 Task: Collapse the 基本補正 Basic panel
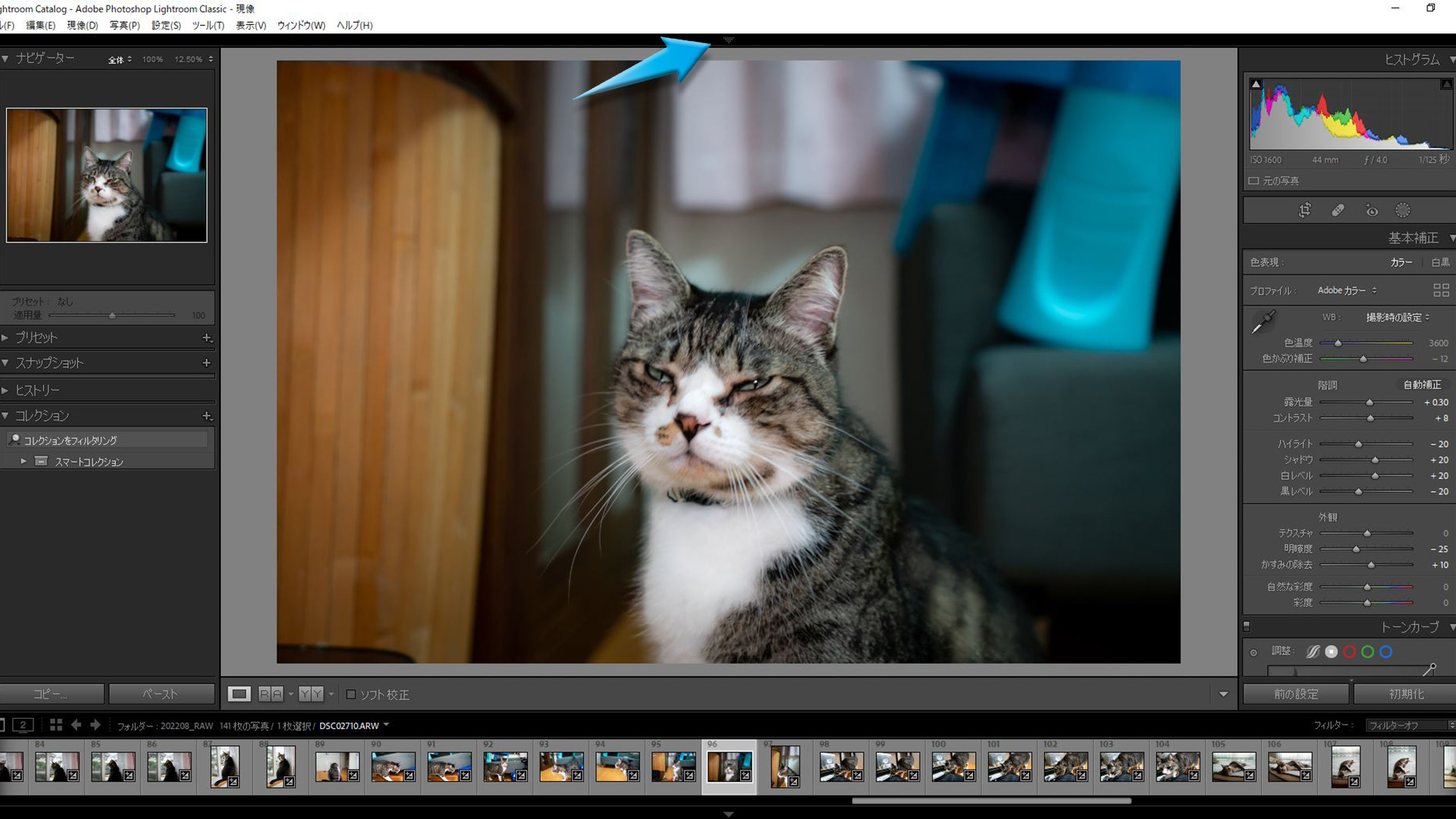(1451, 238)
